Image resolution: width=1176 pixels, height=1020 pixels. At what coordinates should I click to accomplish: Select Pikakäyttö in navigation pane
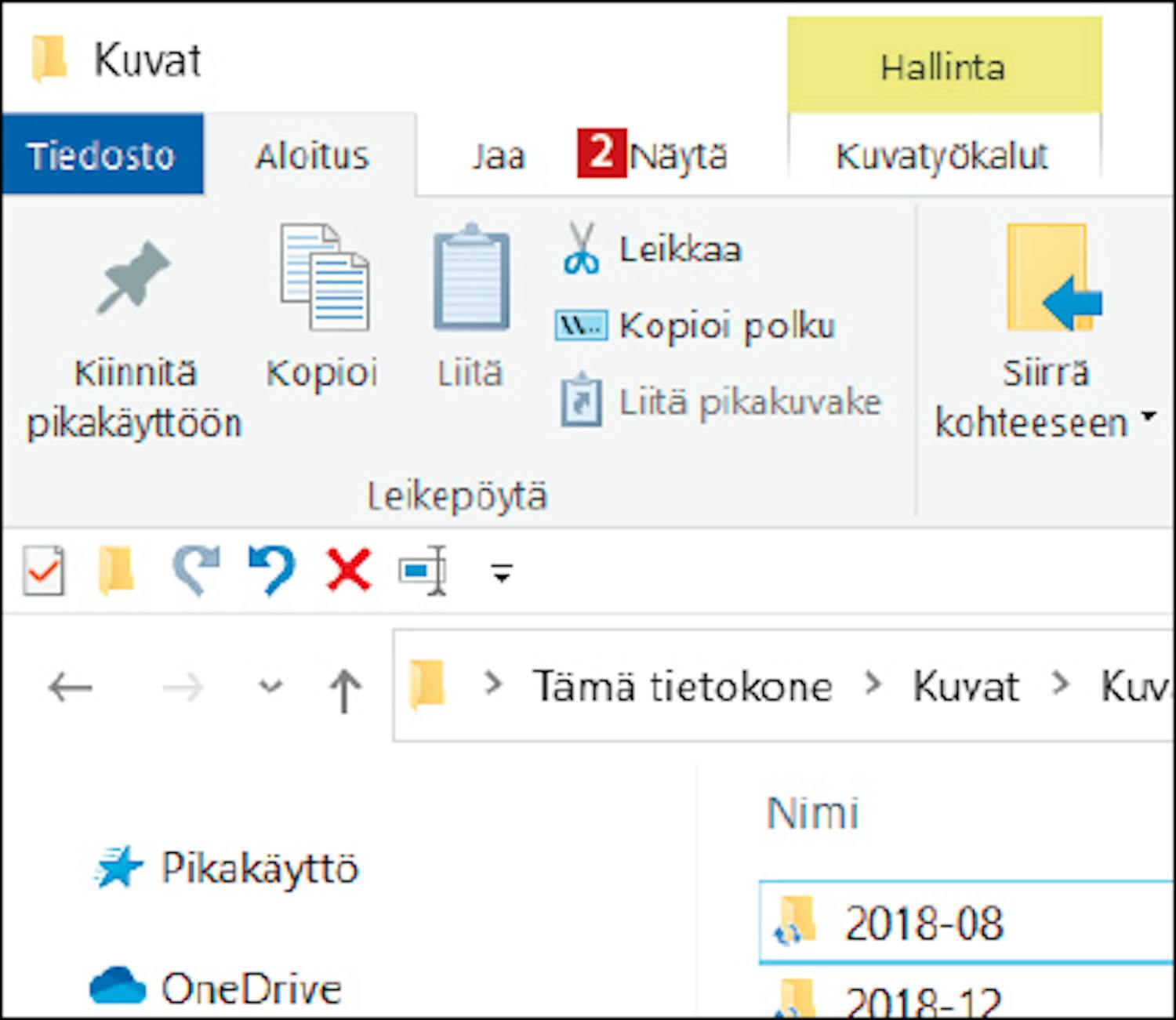259,868
